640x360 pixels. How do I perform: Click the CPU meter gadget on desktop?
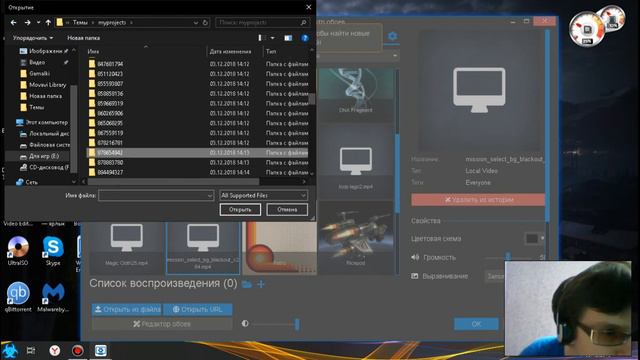[x=587, y=29]
